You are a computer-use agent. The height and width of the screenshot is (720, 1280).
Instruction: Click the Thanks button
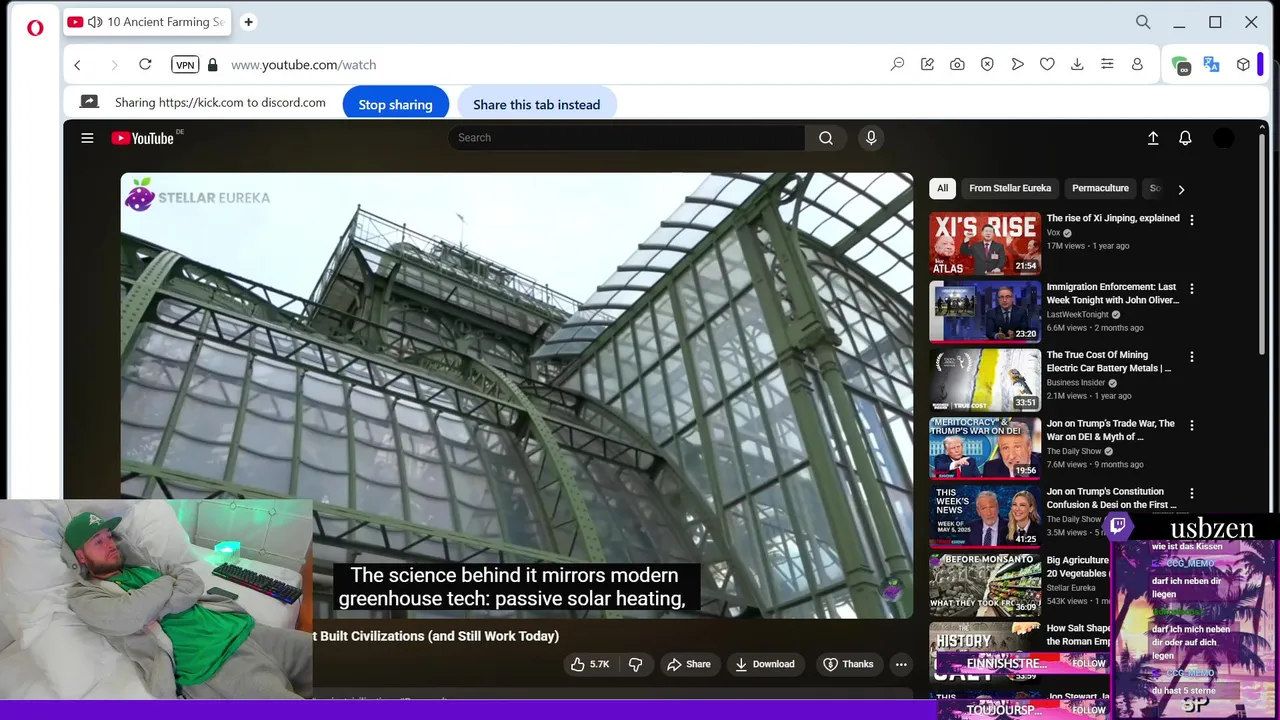click(x=848, y=664)
